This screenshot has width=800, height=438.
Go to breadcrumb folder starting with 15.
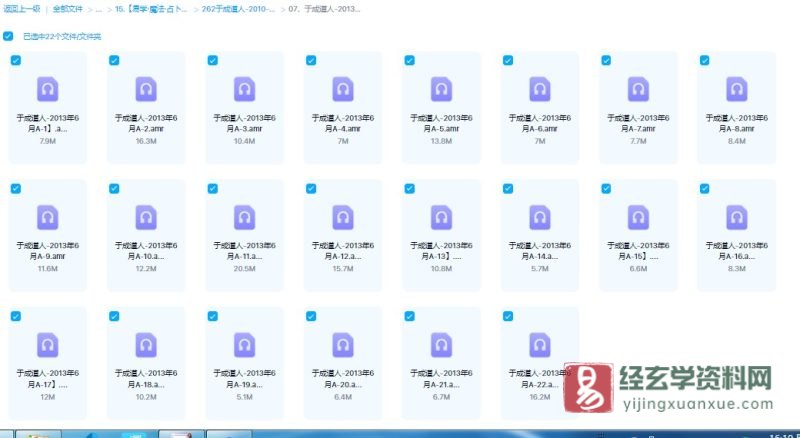point(150,8)
